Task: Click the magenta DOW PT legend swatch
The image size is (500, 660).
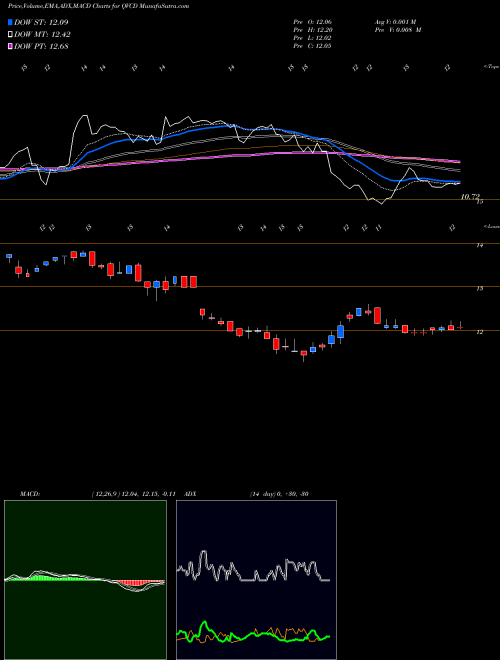Action: (x=11, y=46)
